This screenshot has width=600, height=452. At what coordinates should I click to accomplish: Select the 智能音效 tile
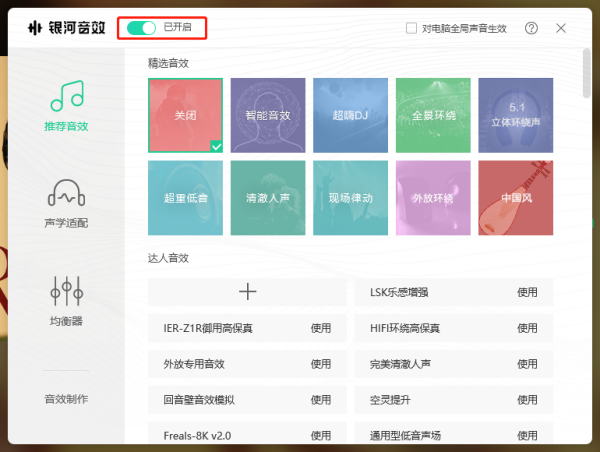coord(268,115)
